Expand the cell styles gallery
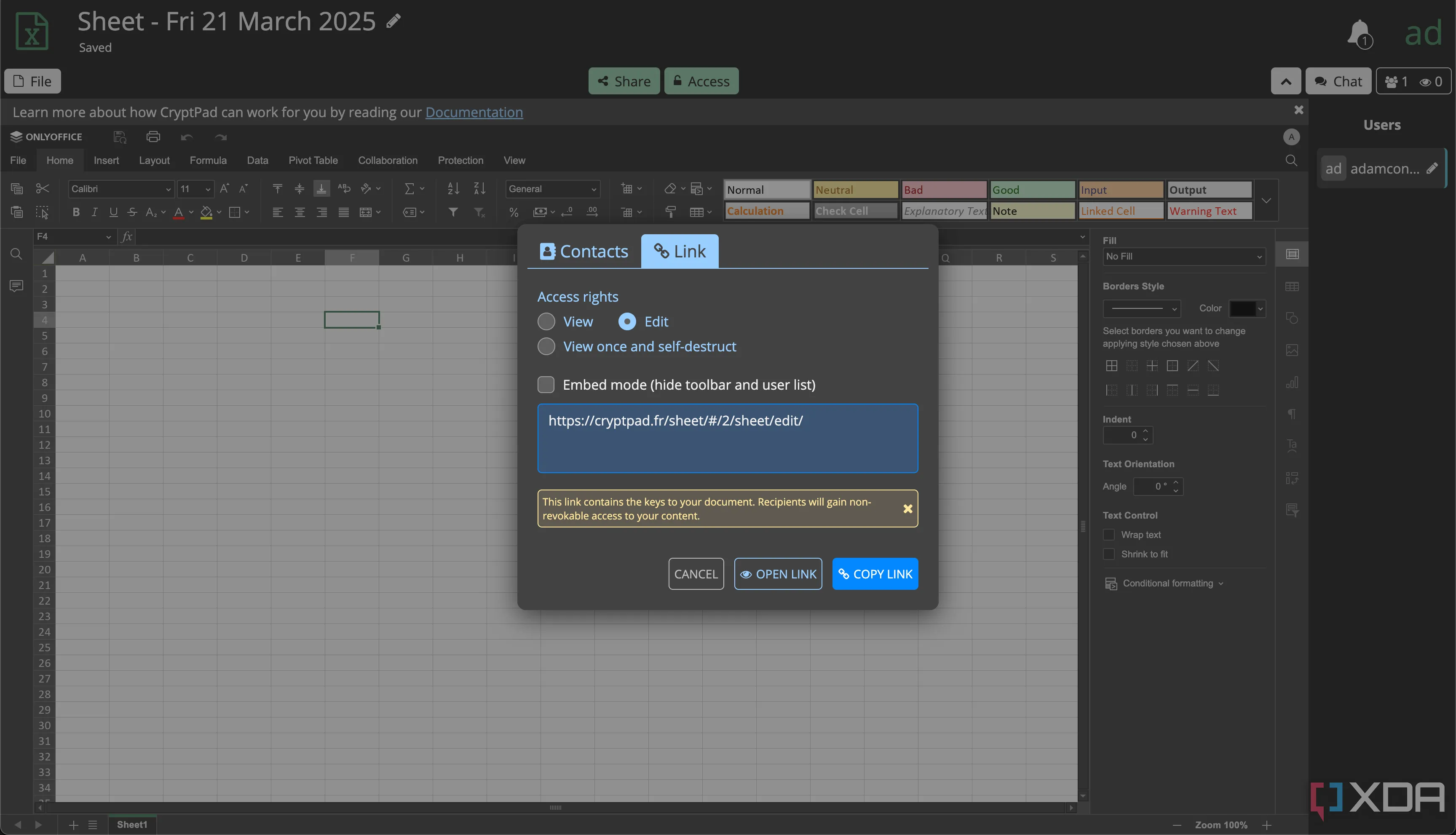The height and width of the screenshot is (835, 1456). coord(1267,200)
